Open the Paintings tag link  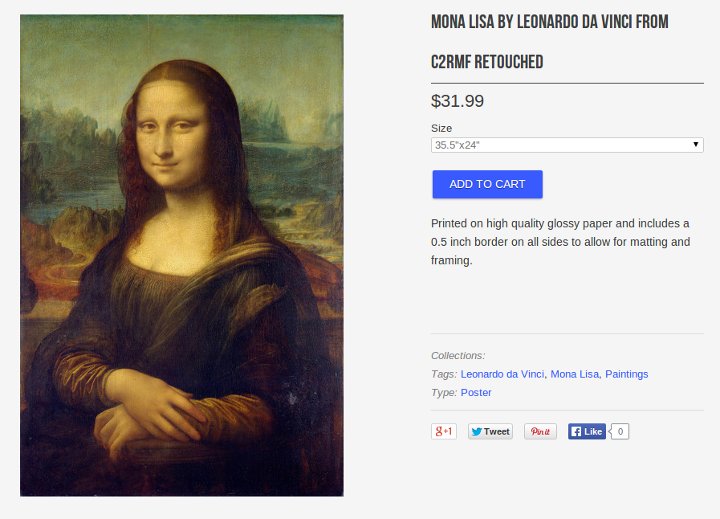coord(626,374)
